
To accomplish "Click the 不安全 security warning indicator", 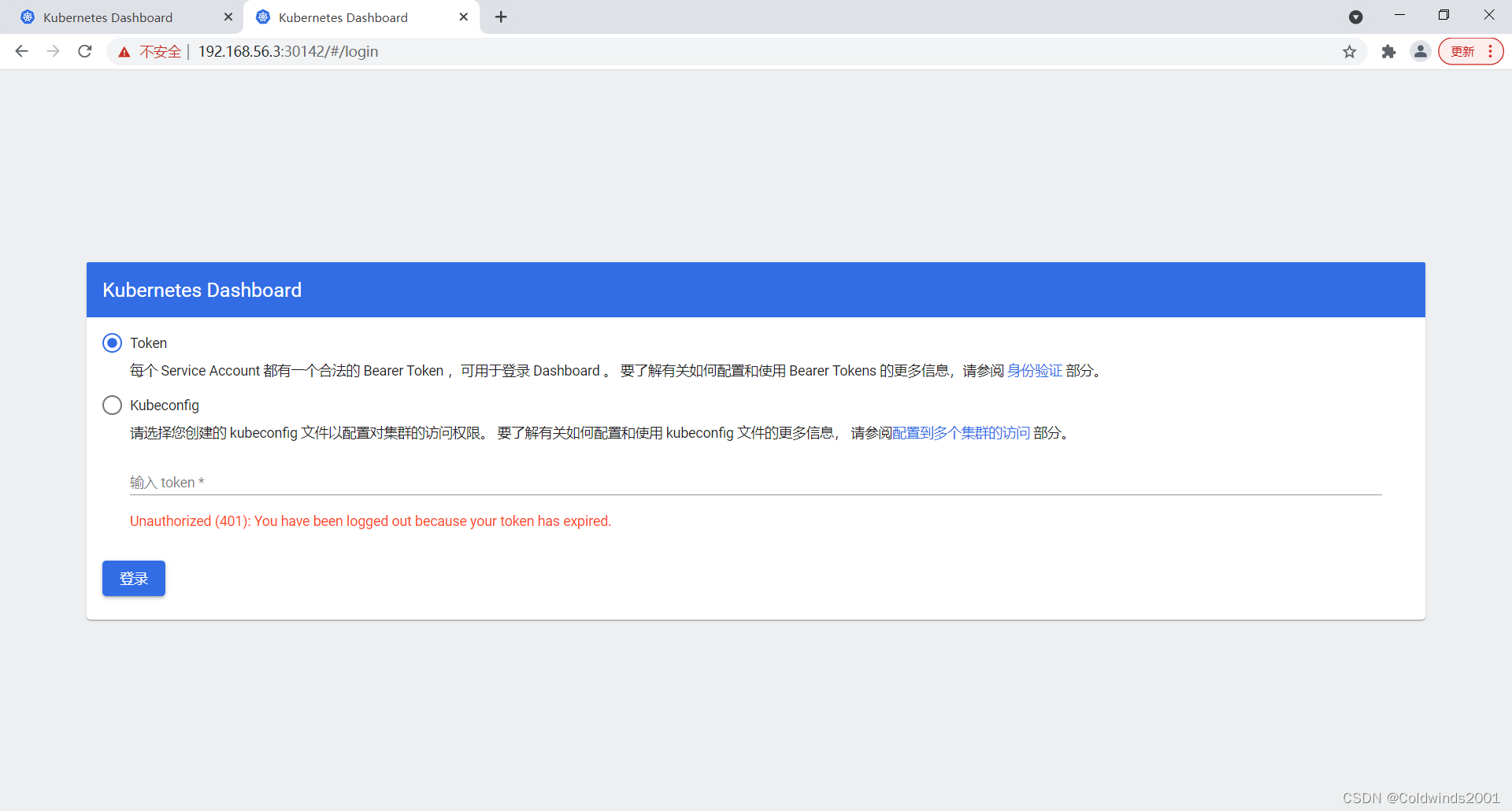I will (x=150, y=51).
